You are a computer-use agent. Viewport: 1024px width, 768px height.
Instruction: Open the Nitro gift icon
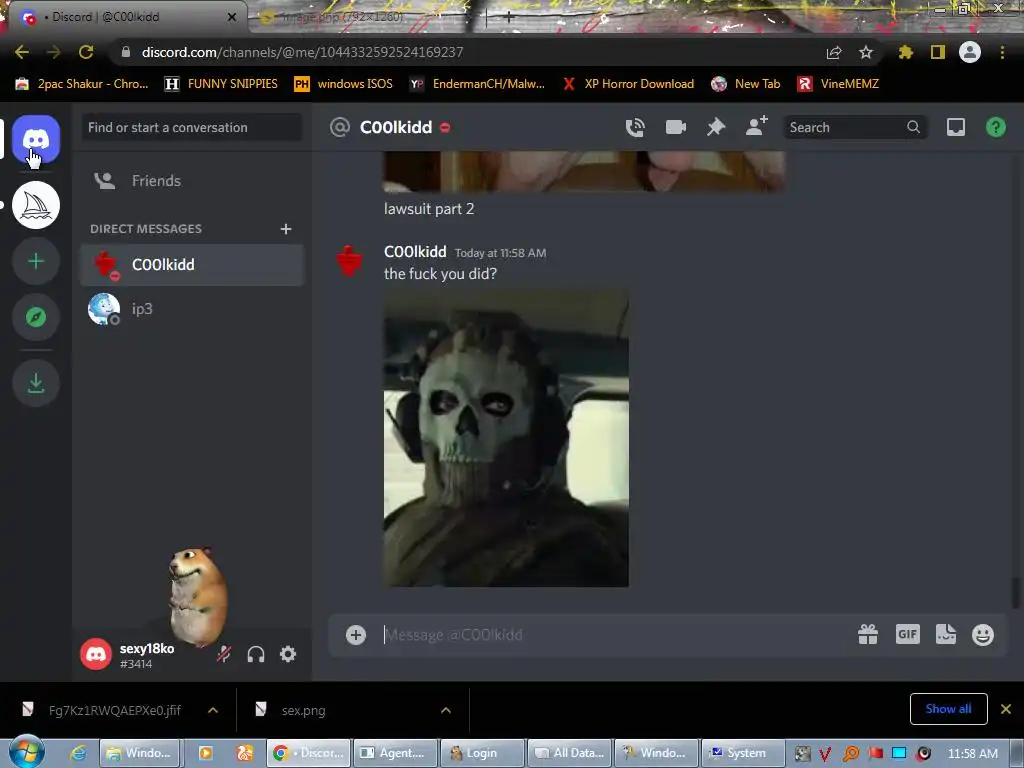coord(868,634)
